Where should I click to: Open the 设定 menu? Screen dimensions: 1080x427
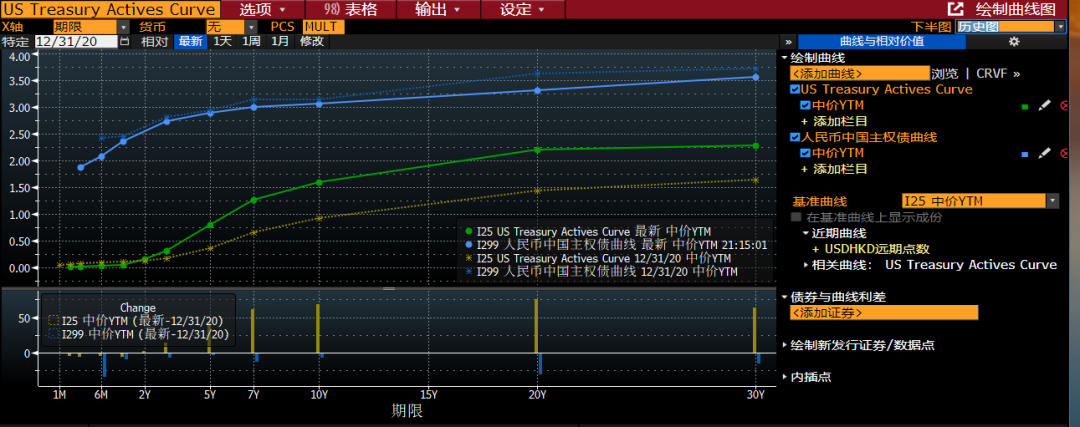(x=522, y=9)
